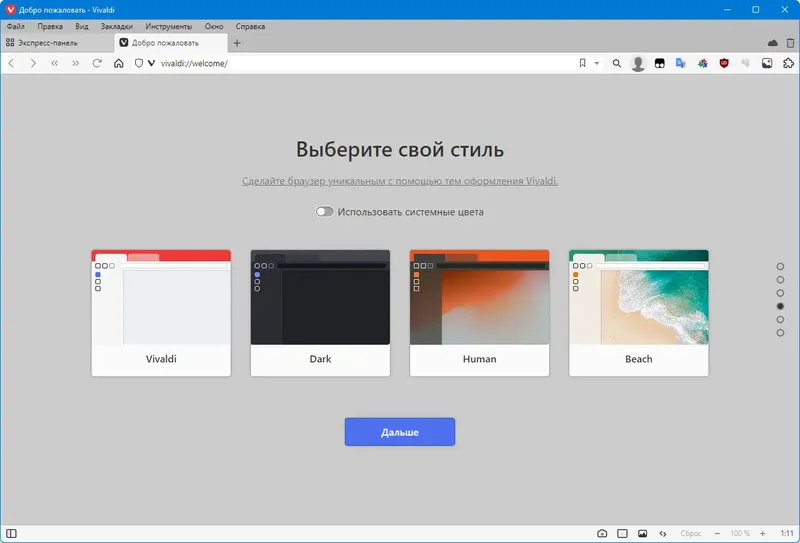Viewport: 800px width, 543px height.
Task: Click the 100 % zoom level value
Action: pyautogui.click(x=740, y=533)
